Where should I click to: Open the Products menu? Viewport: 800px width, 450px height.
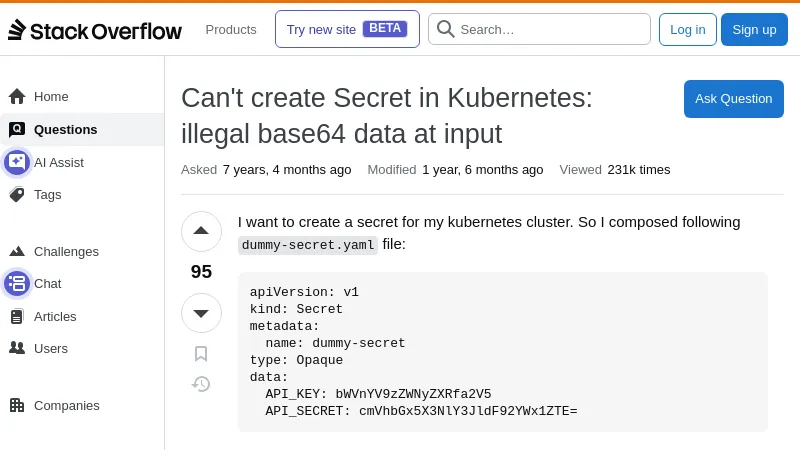point(231,30)
